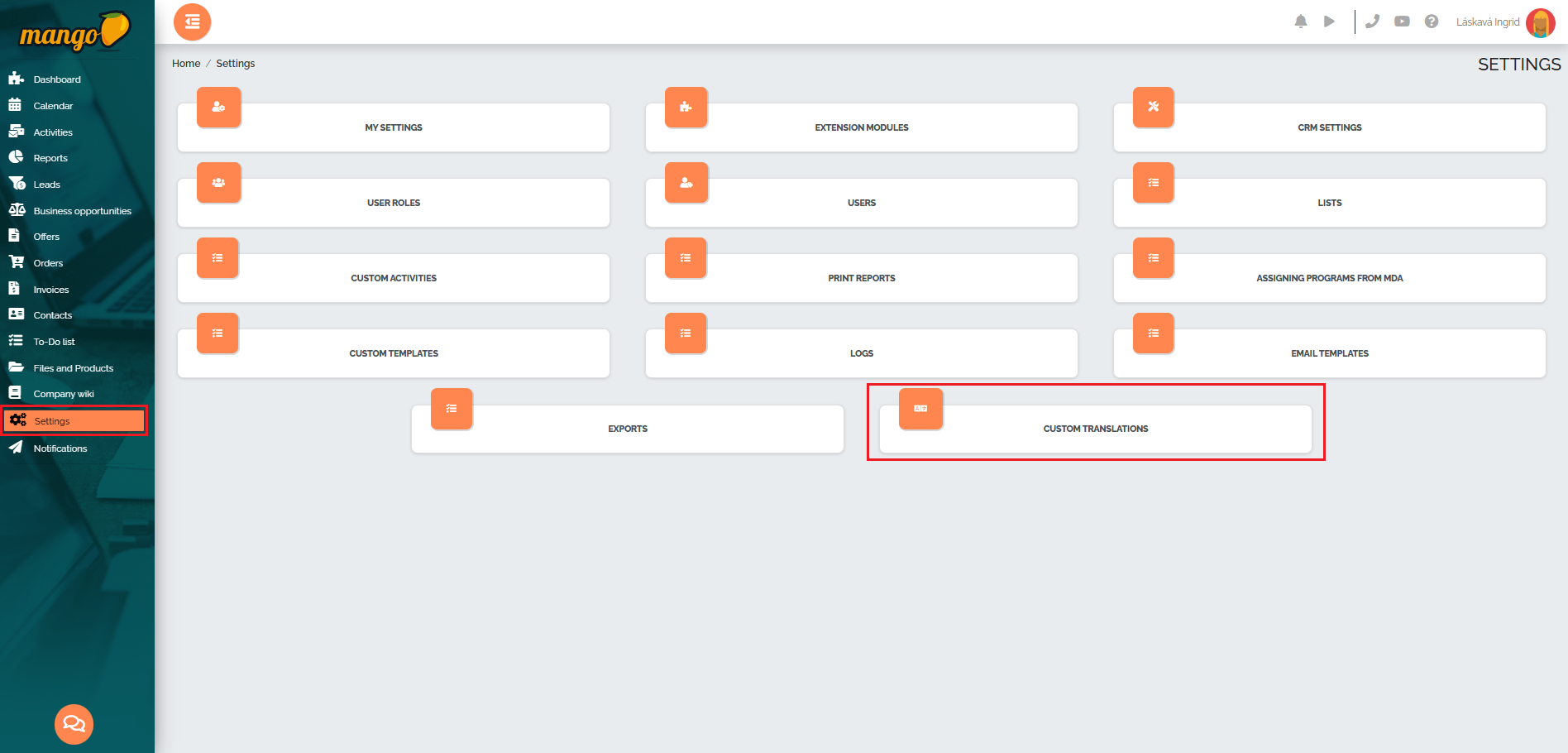Click the Email Templates tile icon
Image resolution: width=1568 pixels, height=753 pixels.
click(1154, 333)
